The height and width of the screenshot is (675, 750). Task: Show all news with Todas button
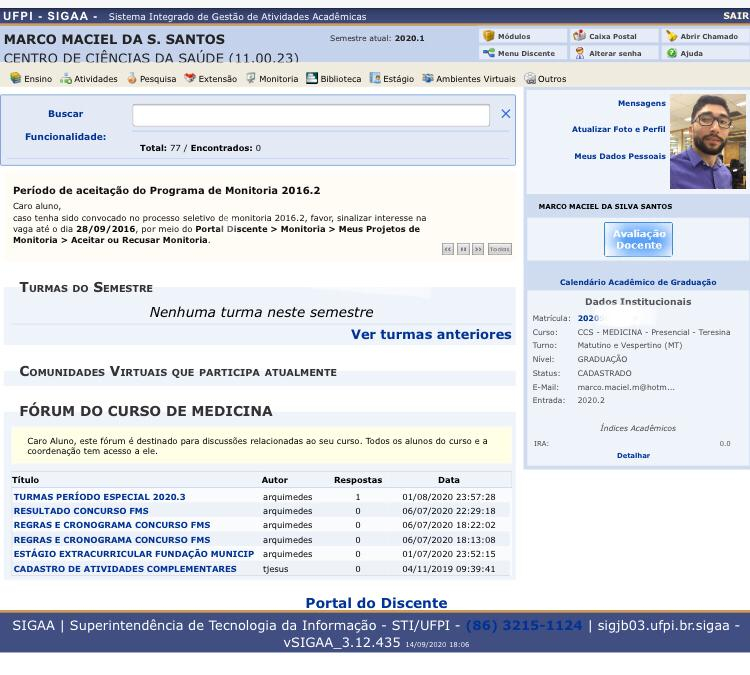click(x=500, y=249)
